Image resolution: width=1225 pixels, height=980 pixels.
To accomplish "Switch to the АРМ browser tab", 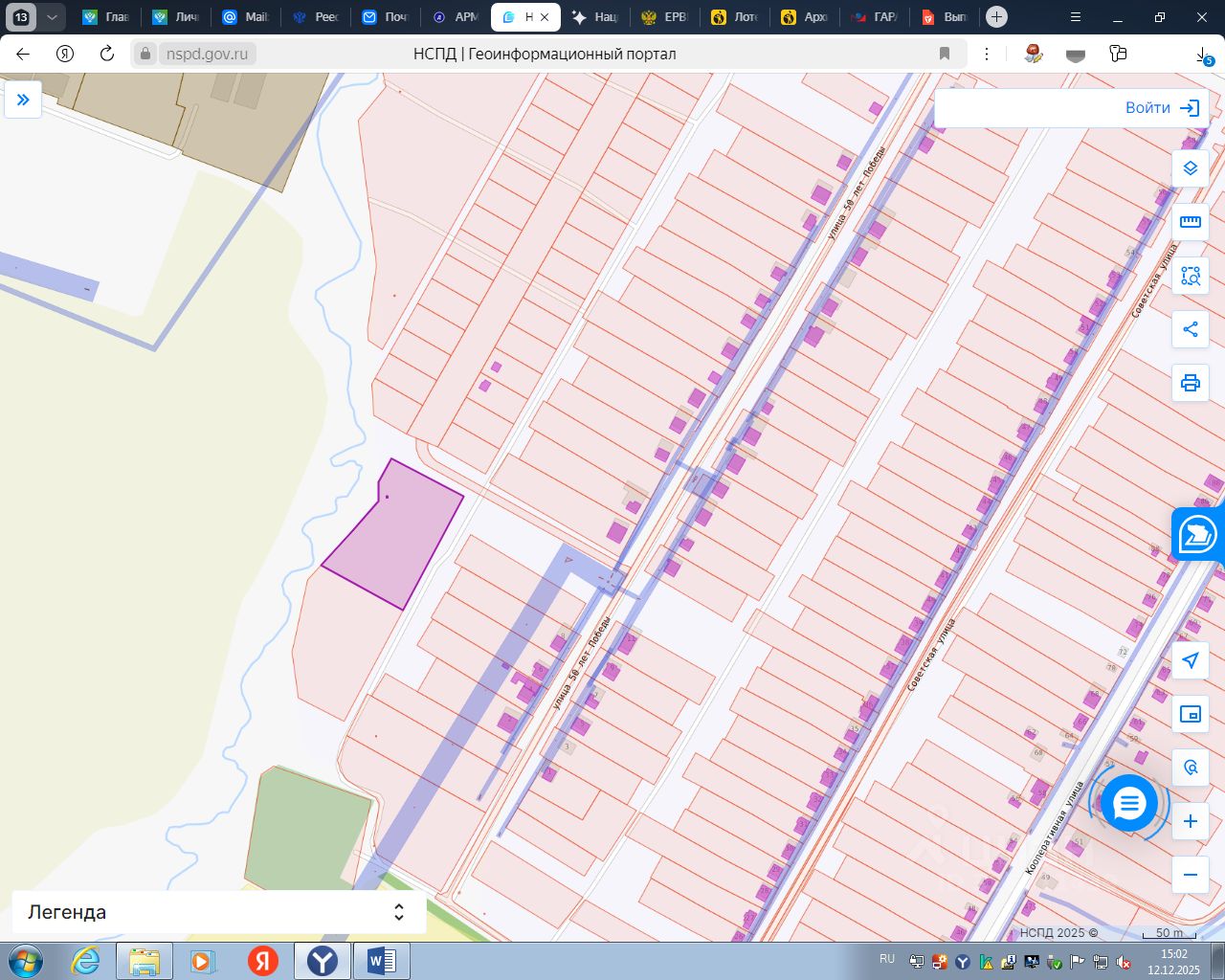I will pos(455,17).
